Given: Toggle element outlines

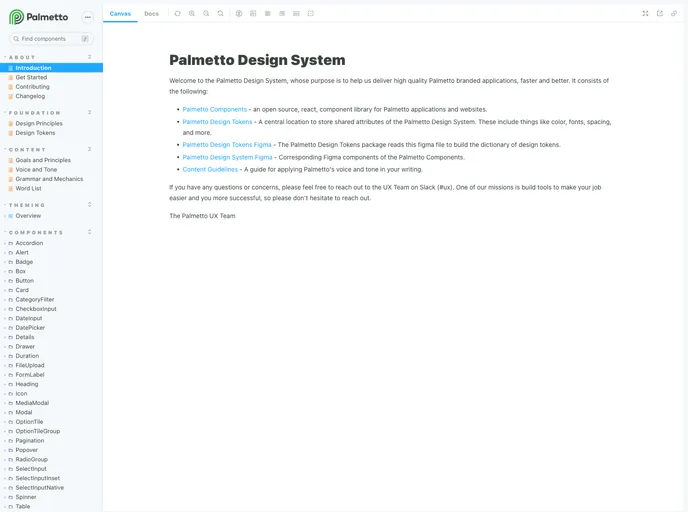Looking at the screenshot, I should coord(311,14).
